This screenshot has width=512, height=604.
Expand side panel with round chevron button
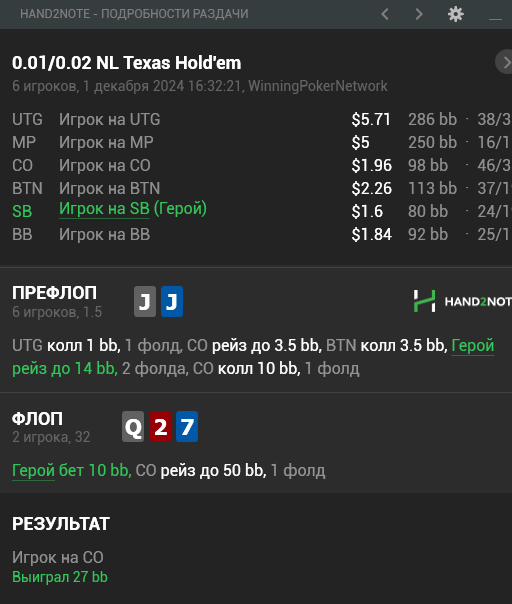click(504, 62)
